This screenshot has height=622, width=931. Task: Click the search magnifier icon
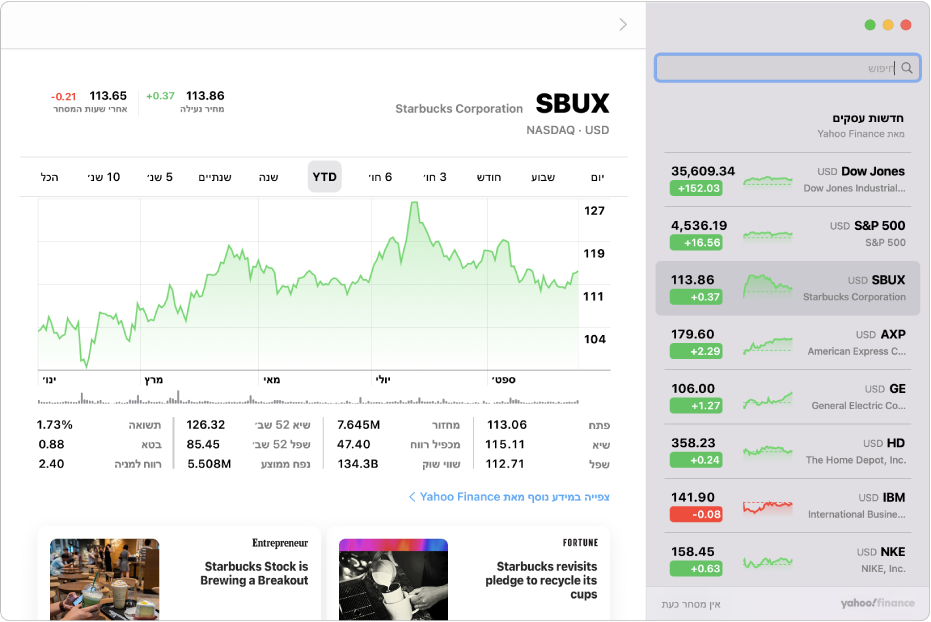pyautogui.click(x=907, y=68)
